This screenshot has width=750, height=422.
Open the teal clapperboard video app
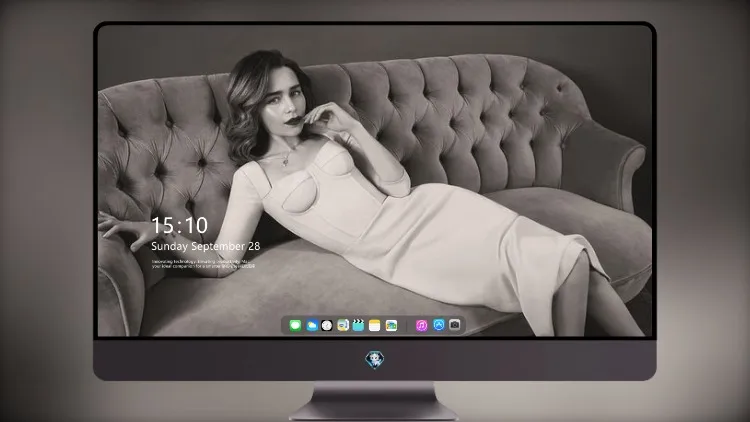[x=358, y=325]
